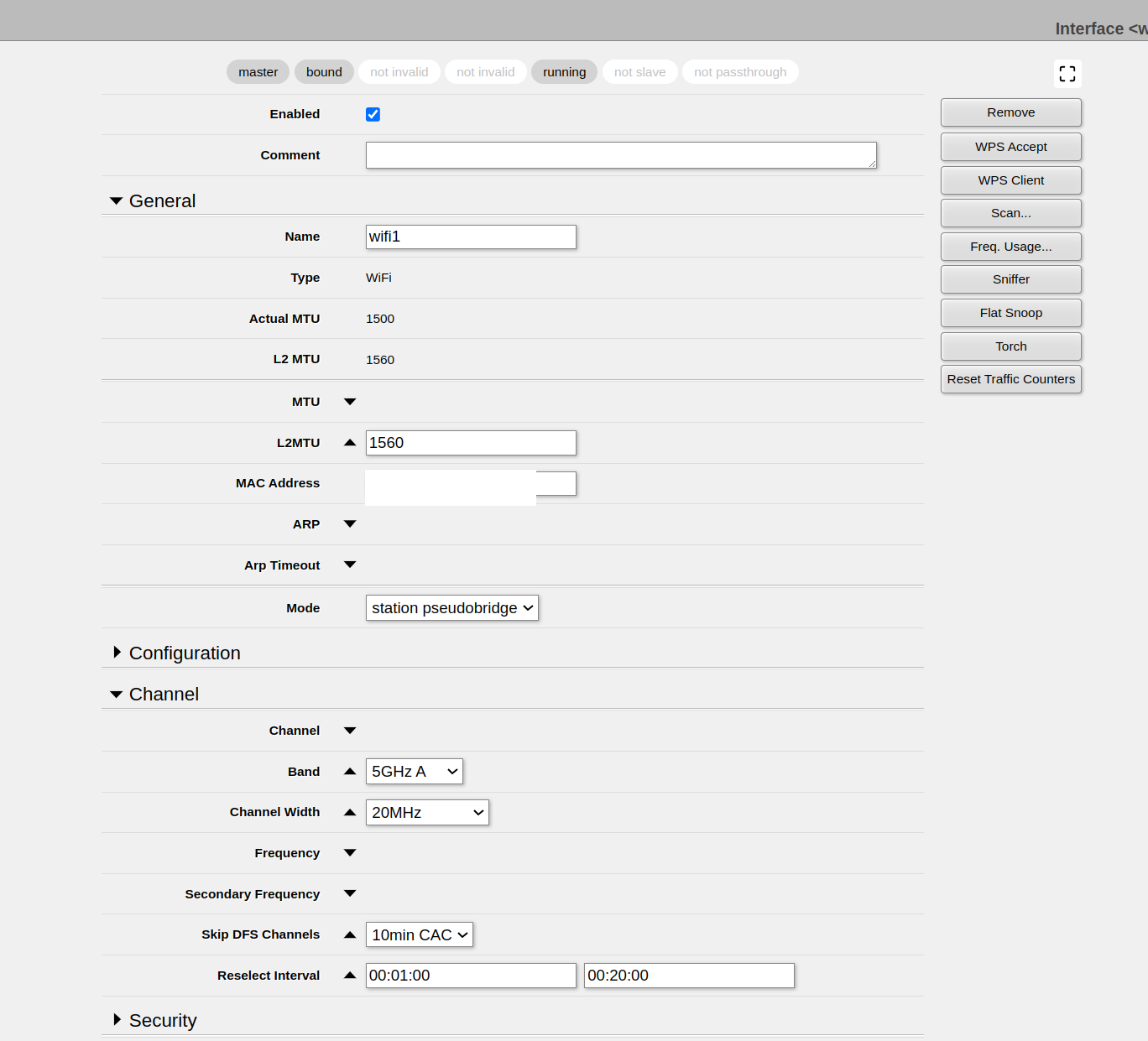The height and width of the screenshot is (1041, 1148).
Task: Expand the ARP field arrow
Action: [350, 524]
